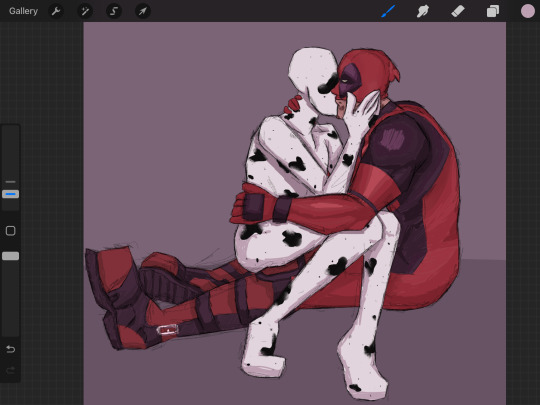Viewport: 540px width, 405px height.
Task: Select the Brush paint tool
Action: [388, 11]
